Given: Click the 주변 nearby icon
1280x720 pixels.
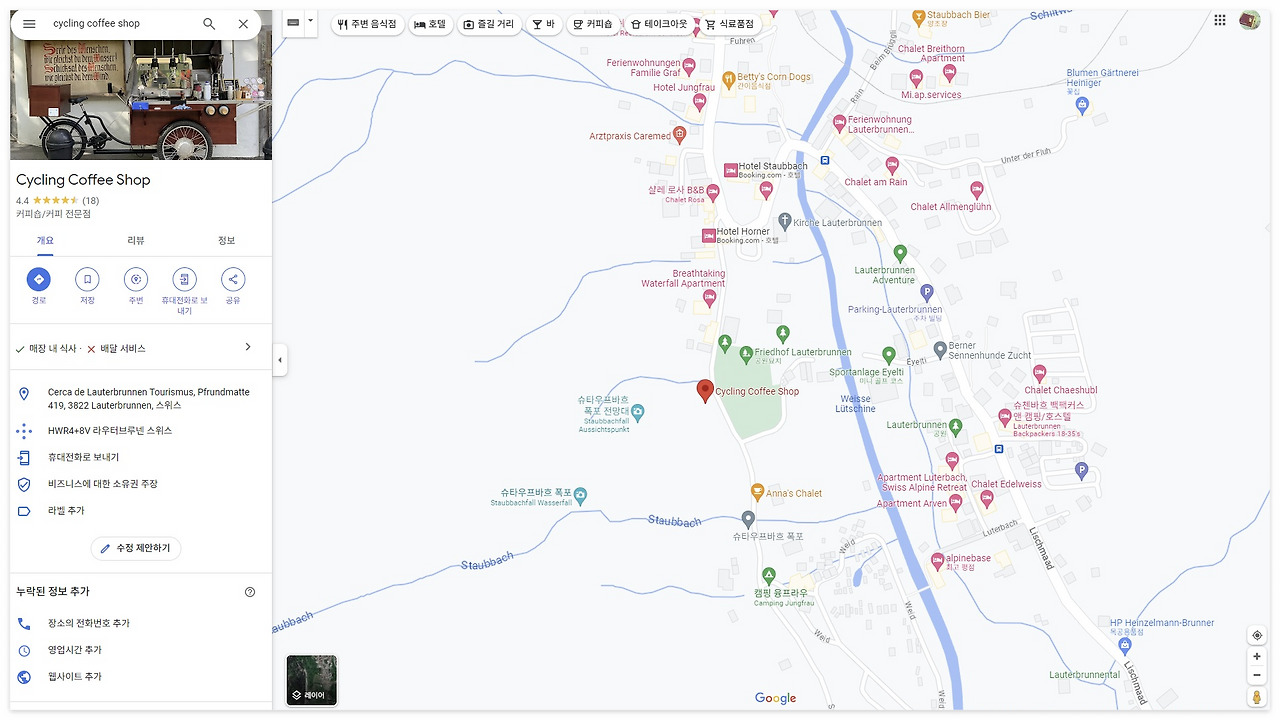Looking at the screenshot, I should (136, 279).
